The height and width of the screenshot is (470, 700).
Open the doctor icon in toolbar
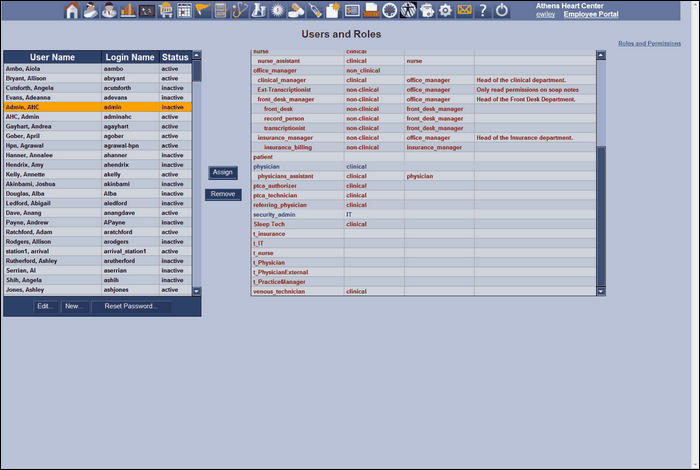click(109, 10)
